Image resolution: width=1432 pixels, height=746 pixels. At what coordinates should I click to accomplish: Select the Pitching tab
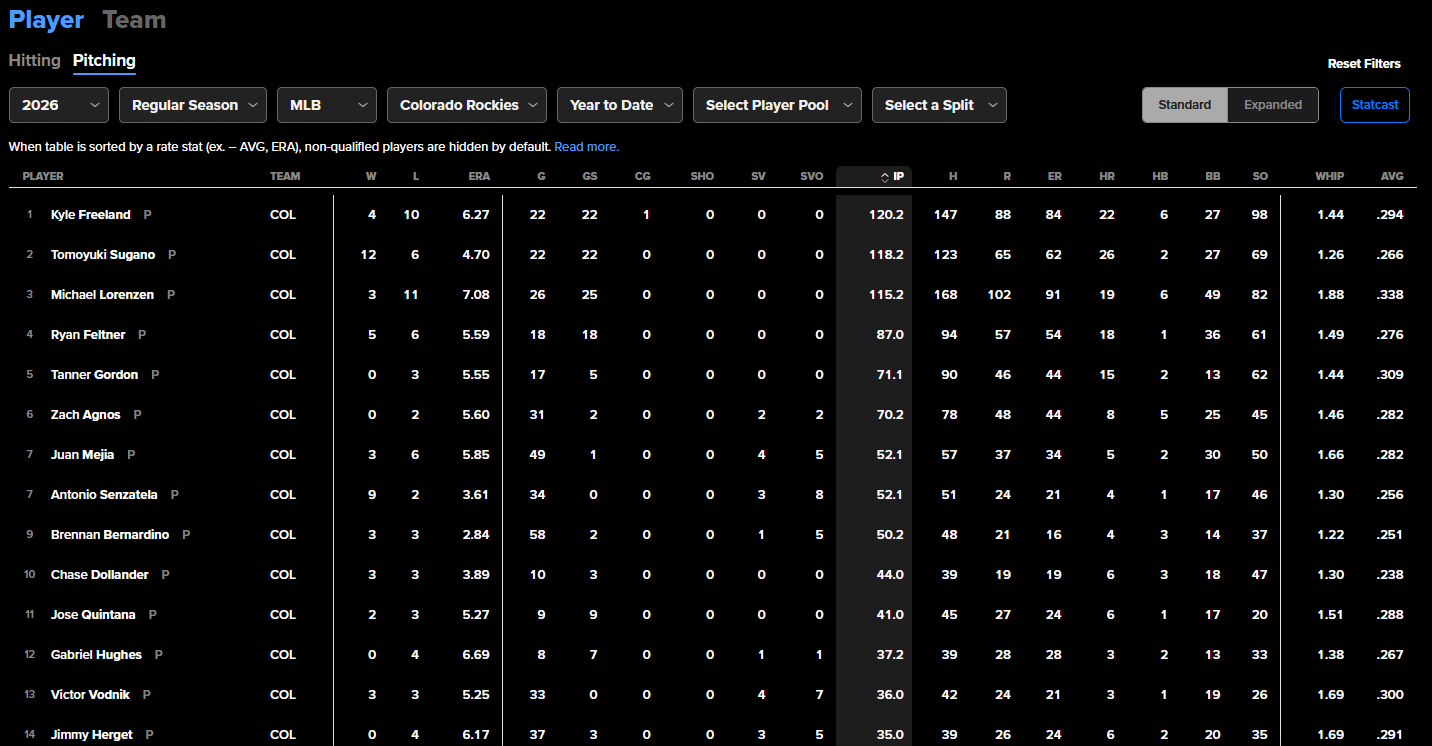(x=104, y=60)
